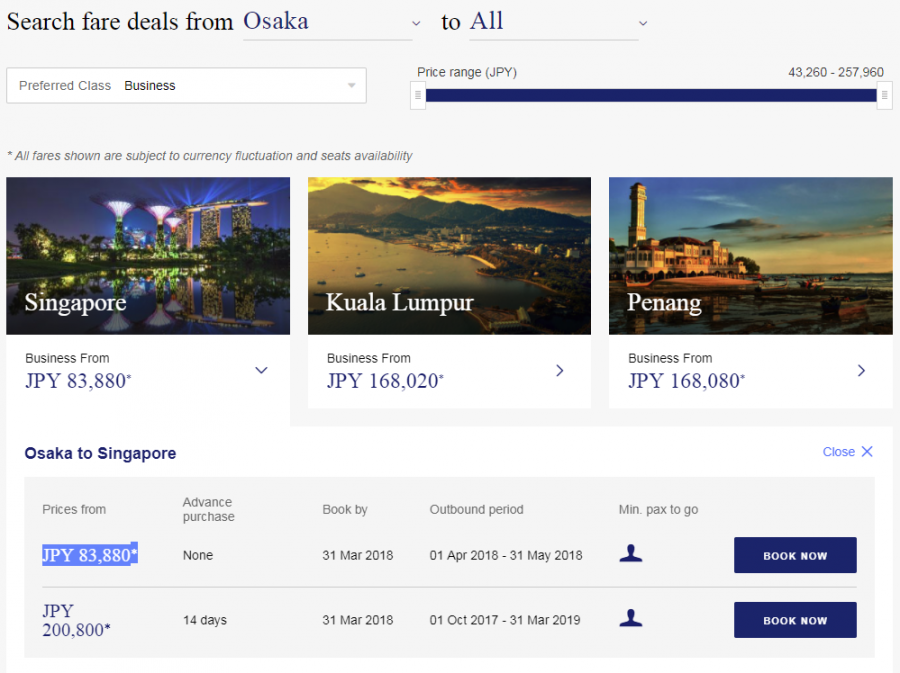Click the JPY 168,020 Kuala Lumpur price
Screen dimensions: 900x673
tap(384, 380)
